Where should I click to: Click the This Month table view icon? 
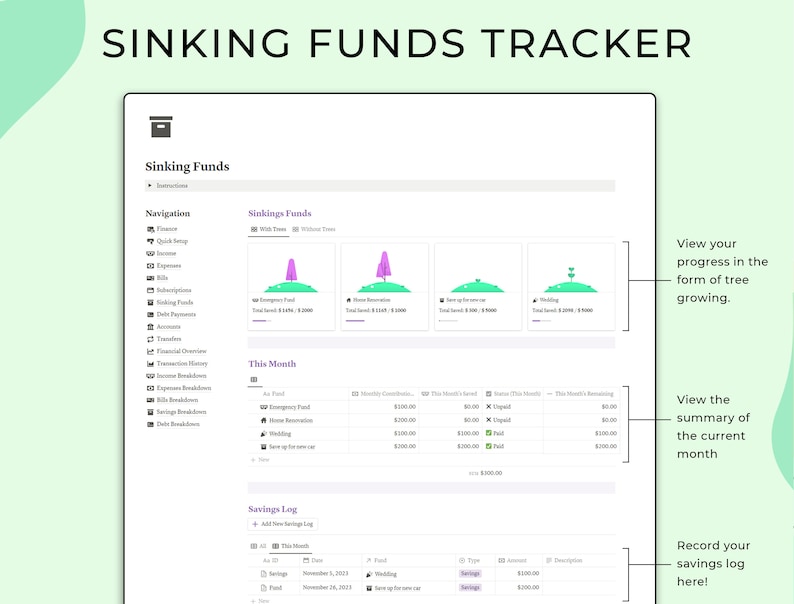(254, 379)
